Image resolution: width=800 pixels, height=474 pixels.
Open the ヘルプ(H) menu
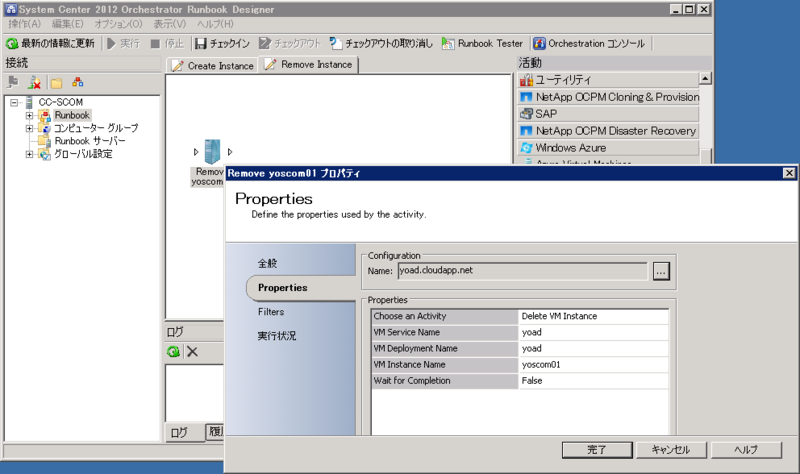click(x=215, y=24)
